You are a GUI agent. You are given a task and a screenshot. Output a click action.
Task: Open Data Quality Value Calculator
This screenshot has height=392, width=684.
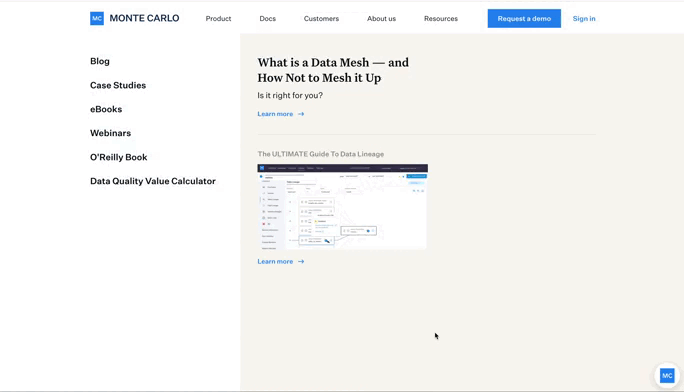153,181
